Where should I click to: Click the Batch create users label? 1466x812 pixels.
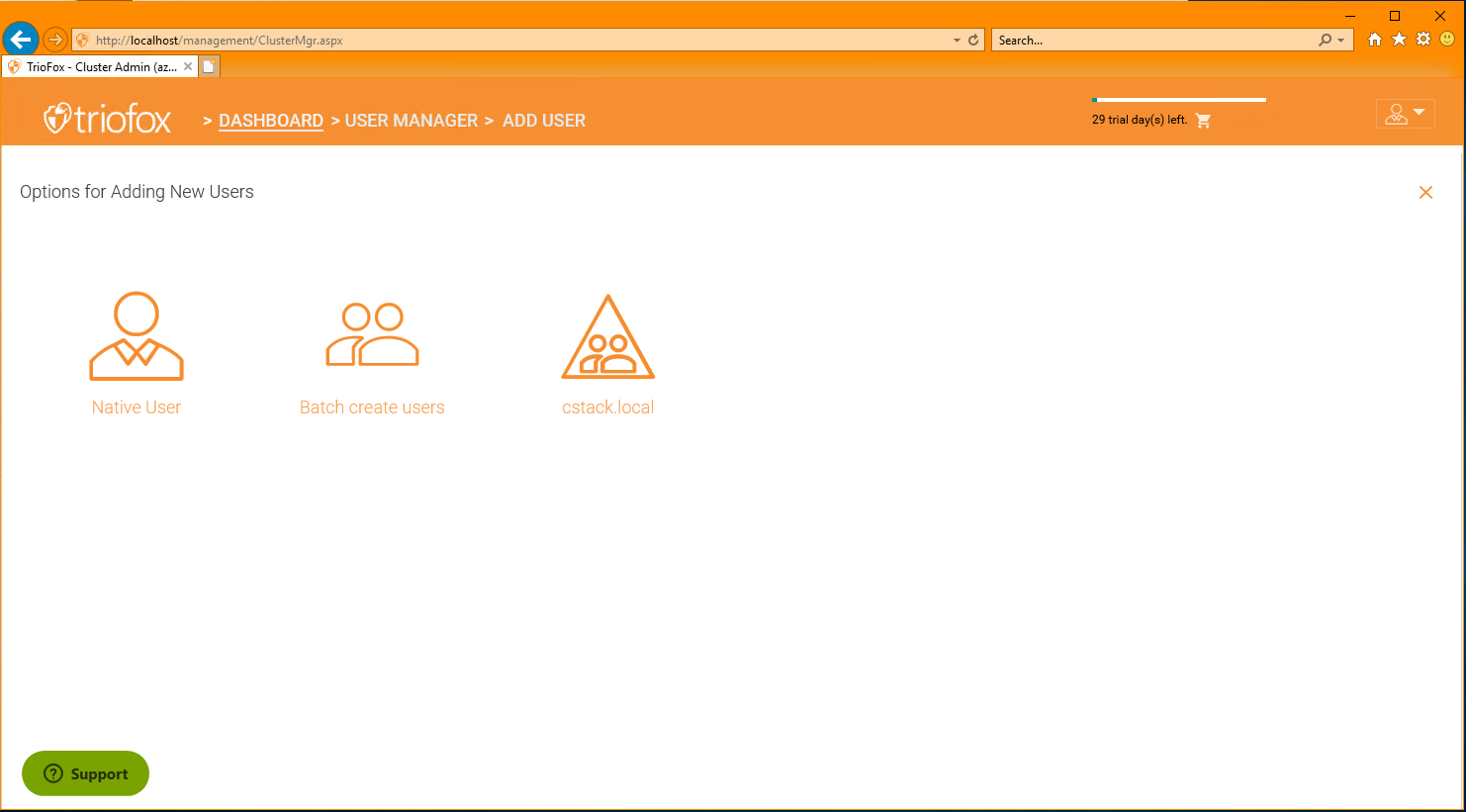pyautogui.click(x=372, y=407)
